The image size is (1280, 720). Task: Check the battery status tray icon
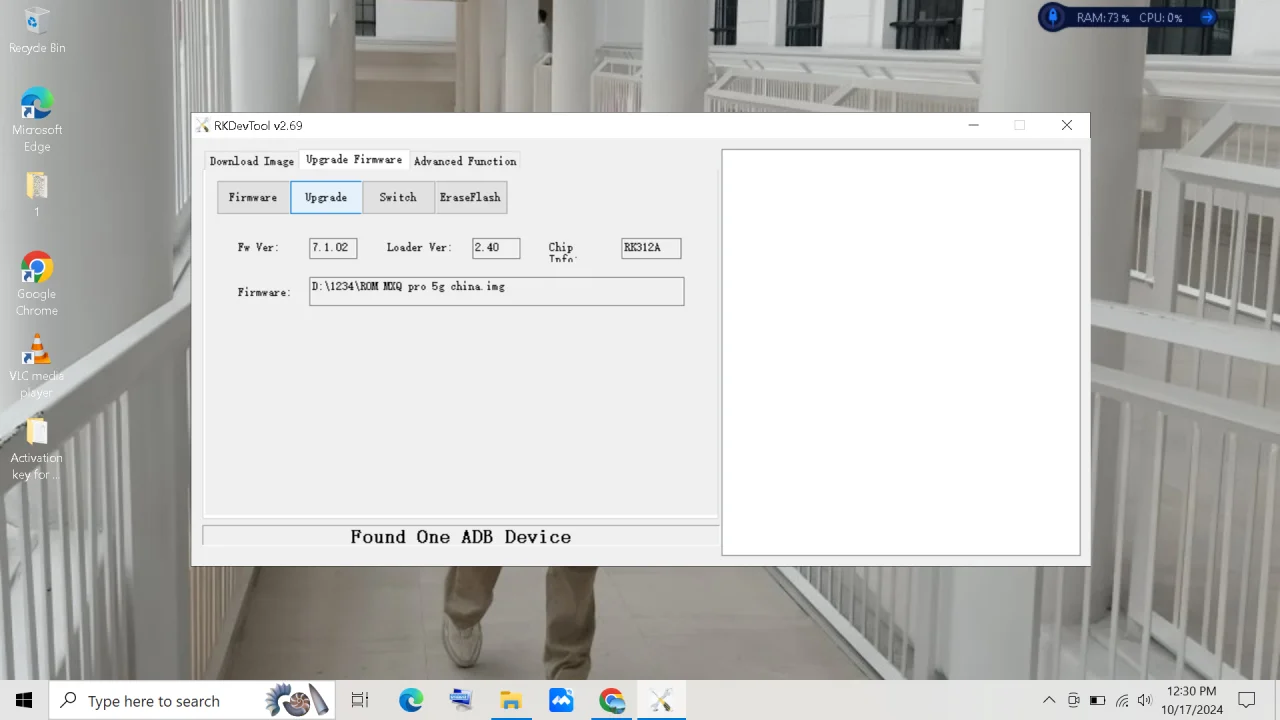(x=1097, y=701)
